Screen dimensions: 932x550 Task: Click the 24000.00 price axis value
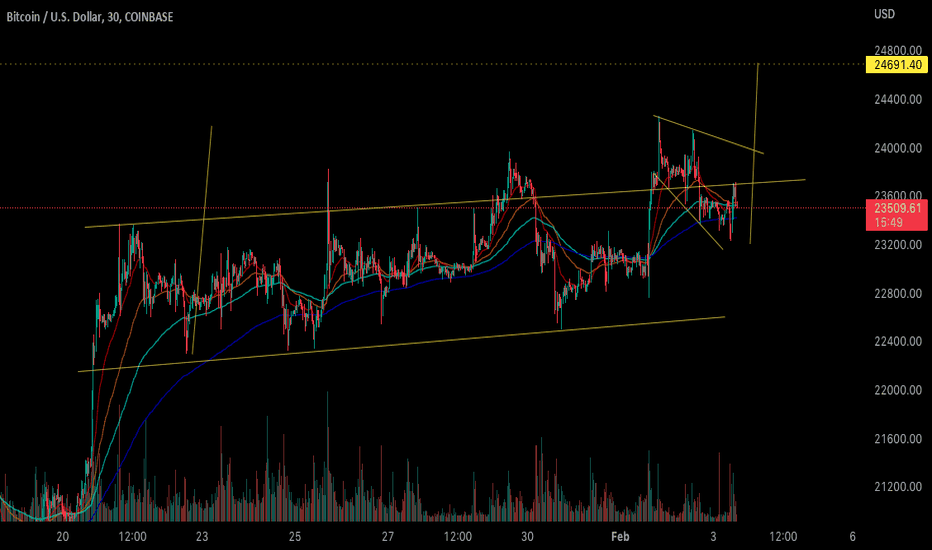[898, 148]
